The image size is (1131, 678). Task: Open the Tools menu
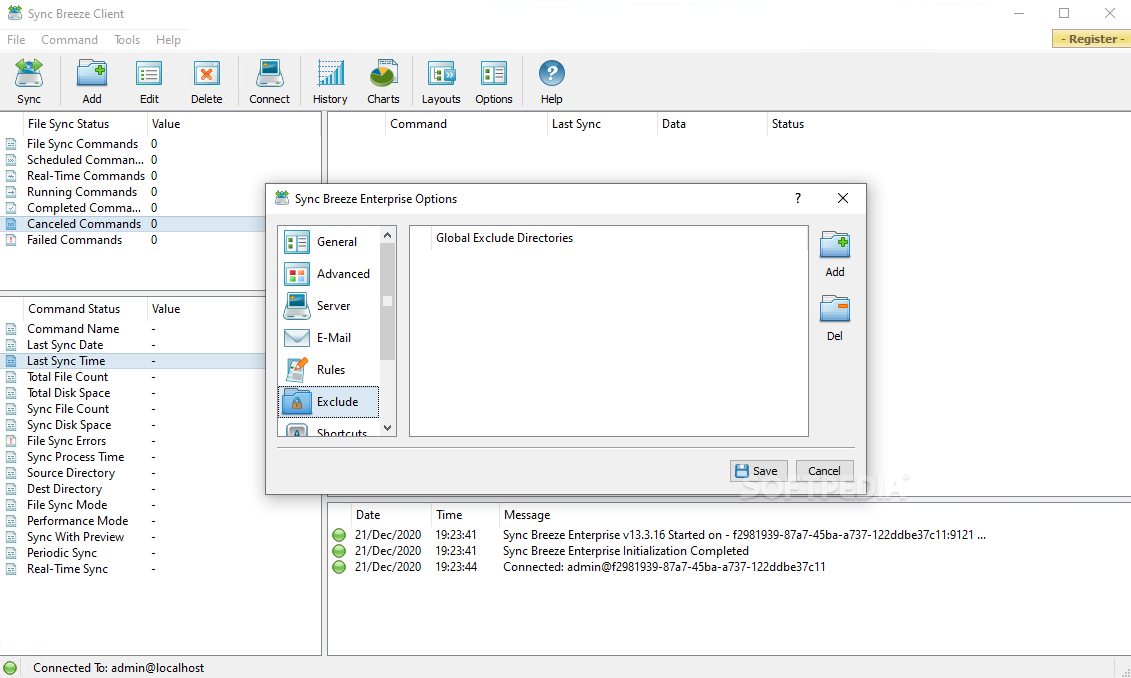[127, 40]
